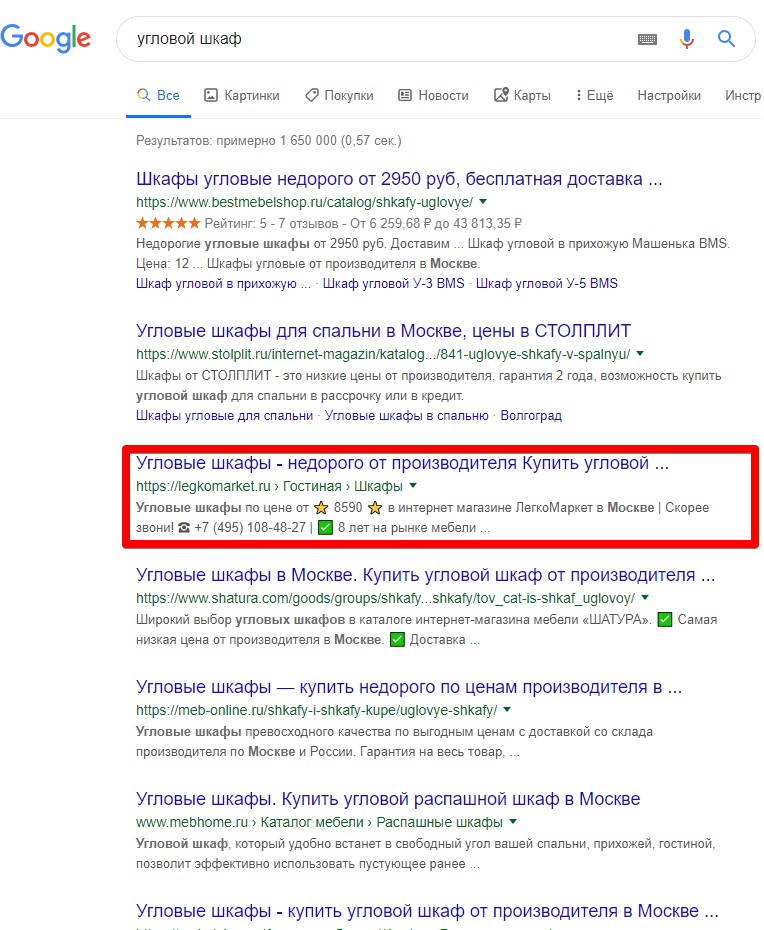
Task: Open the on-screen keyboard icon
Action: pos(647,39)
